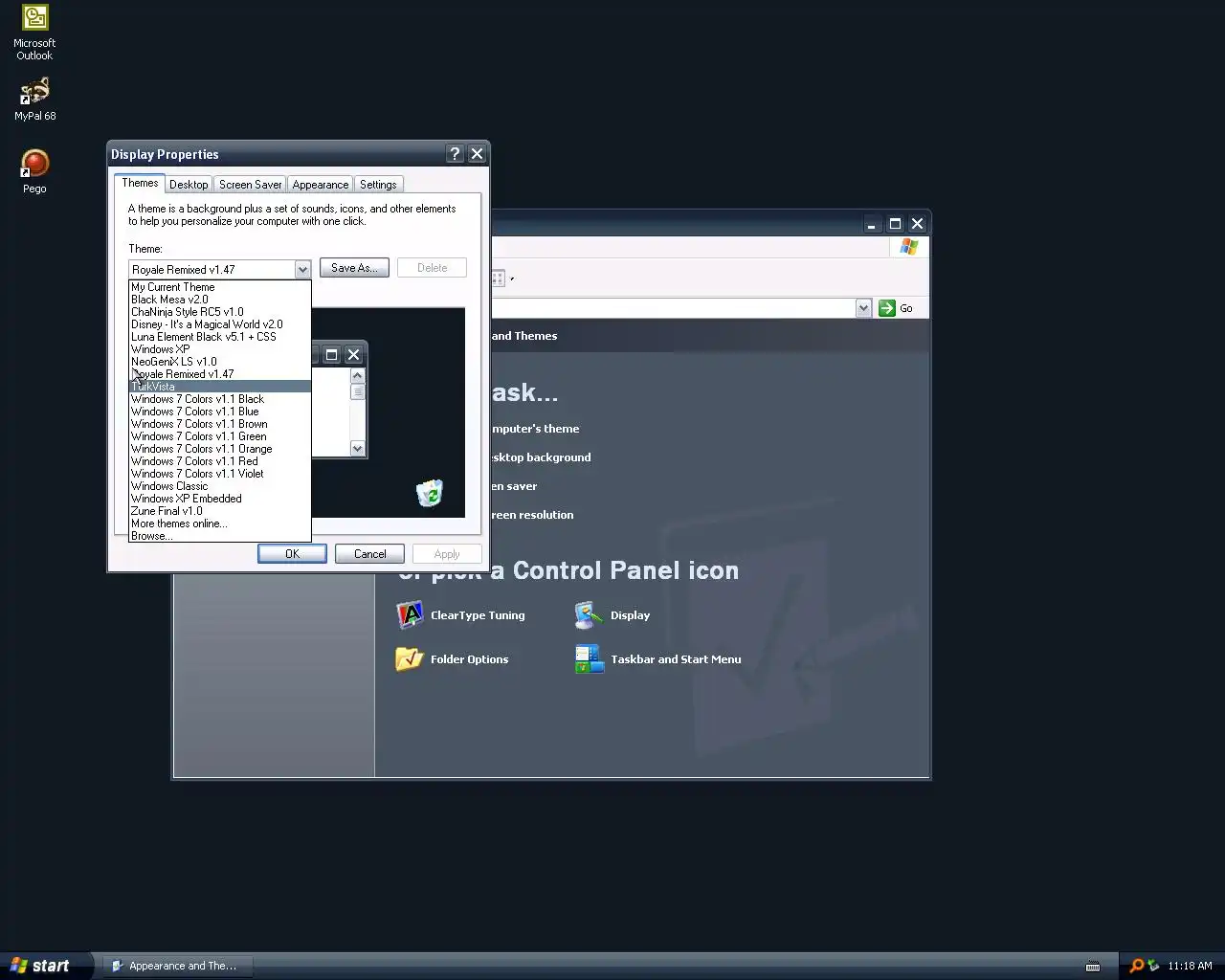This screenshot has height=980, width=1225.
Task: Click the orange magnifier tray icon
Action: pyautogui.click(x=1136, y=966)
